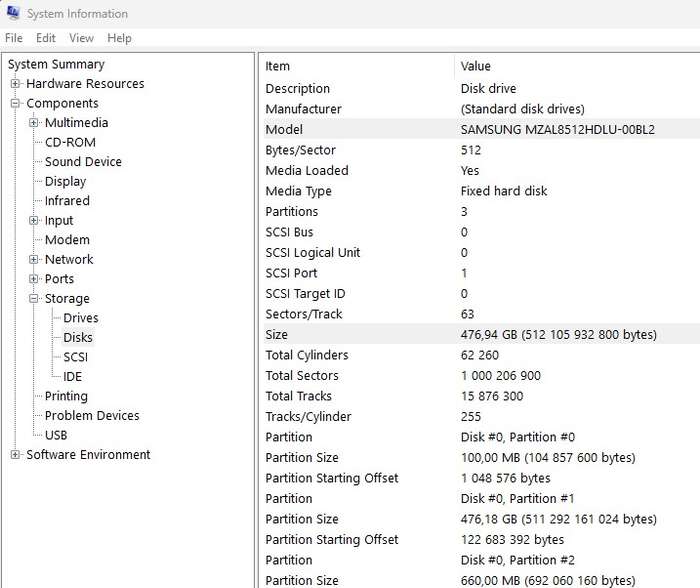Select the Tracks/Cylinder row
The image size is (700, 588).
(482, 417)
